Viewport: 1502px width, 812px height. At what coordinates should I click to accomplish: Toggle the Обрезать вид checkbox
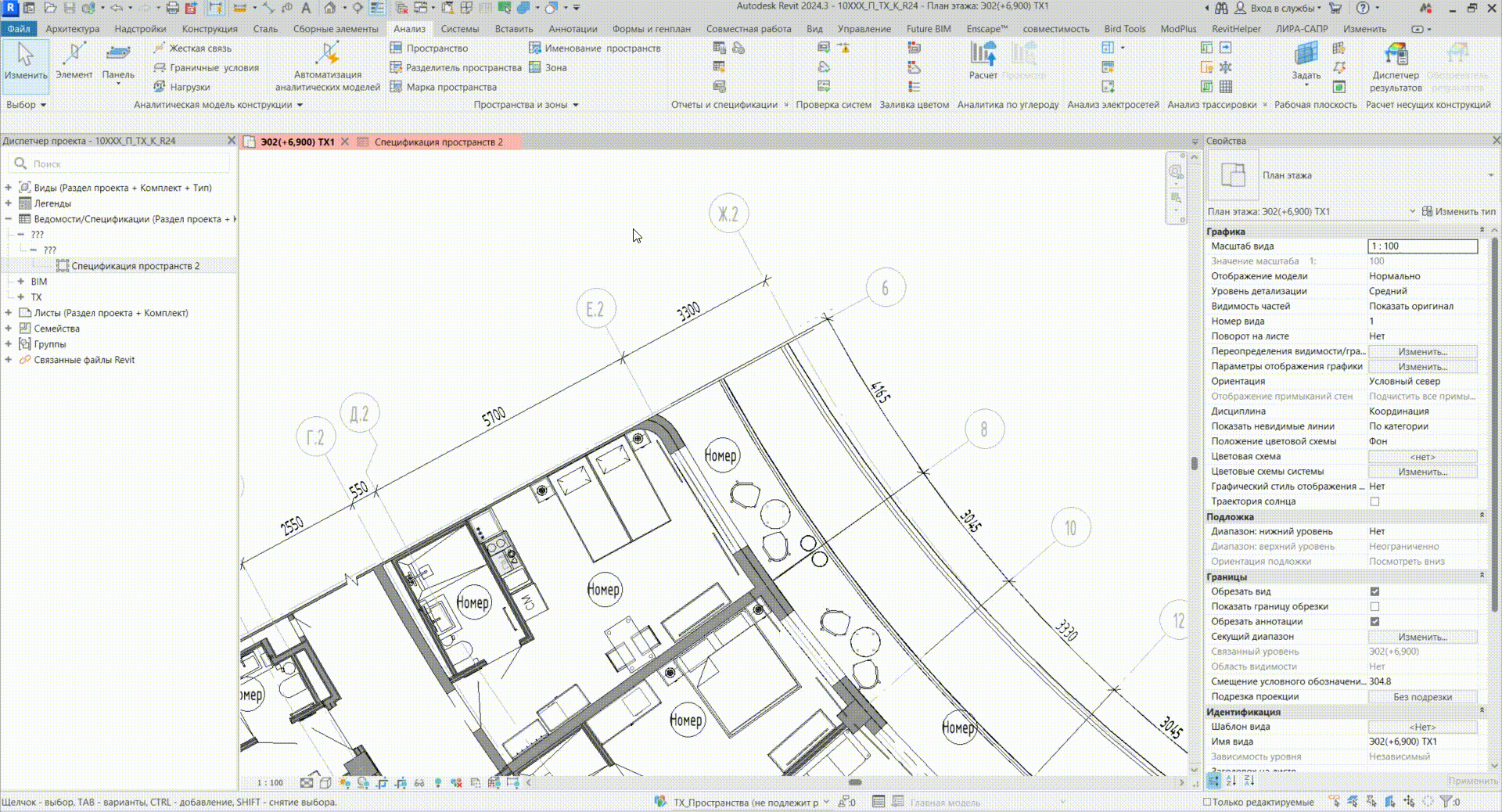[x=1374, y=591]
